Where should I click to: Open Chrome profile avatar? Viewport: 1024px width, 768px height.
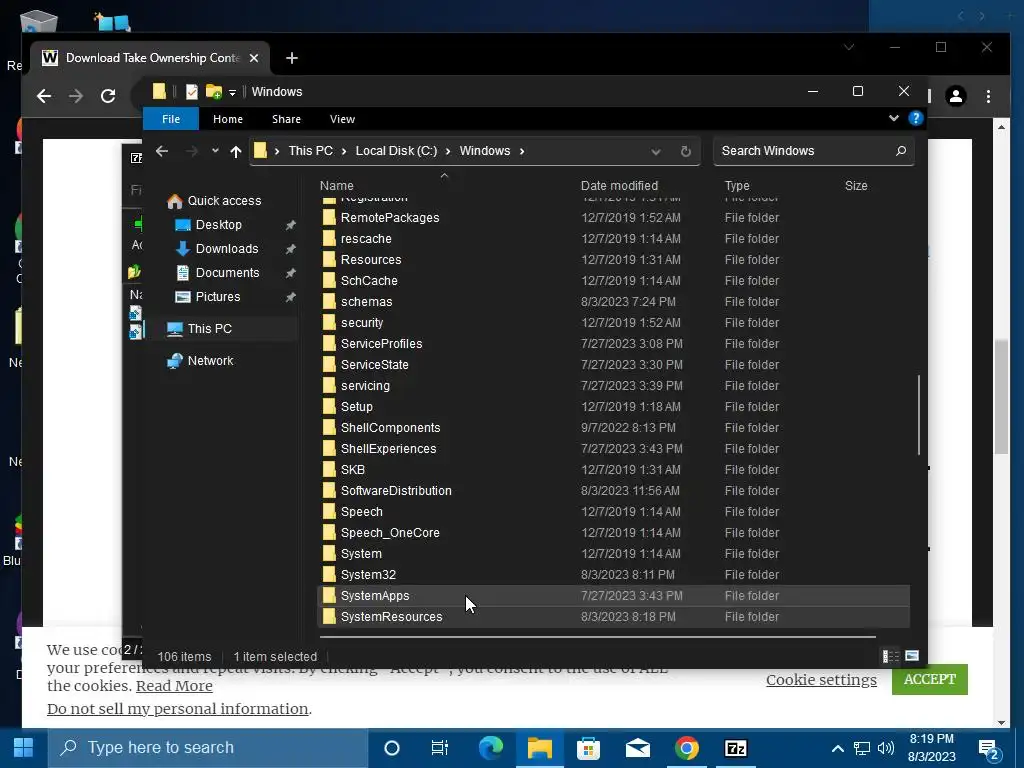click(955, 96)
